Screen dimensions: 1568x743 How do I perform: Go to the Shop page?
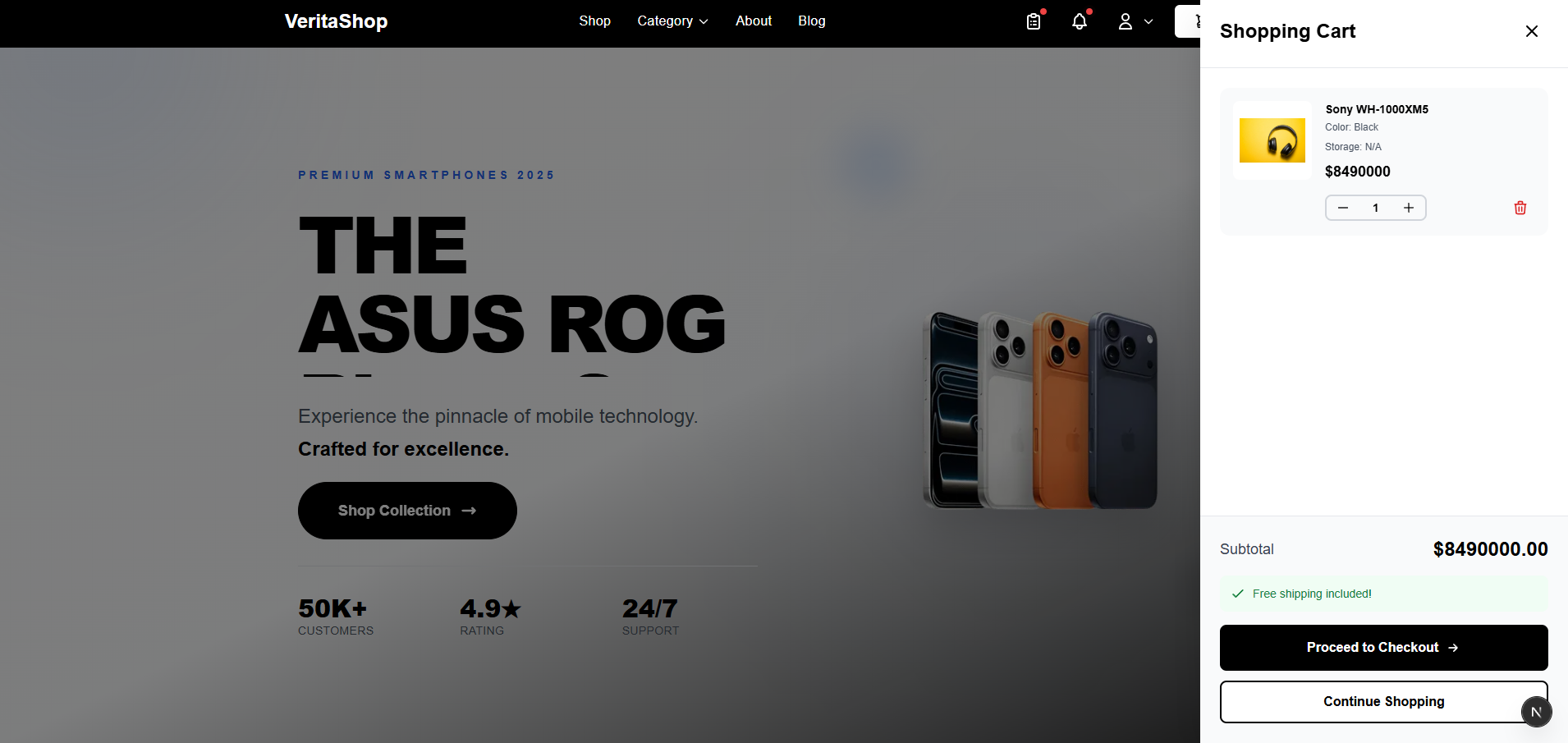click(x=594, y=21)
